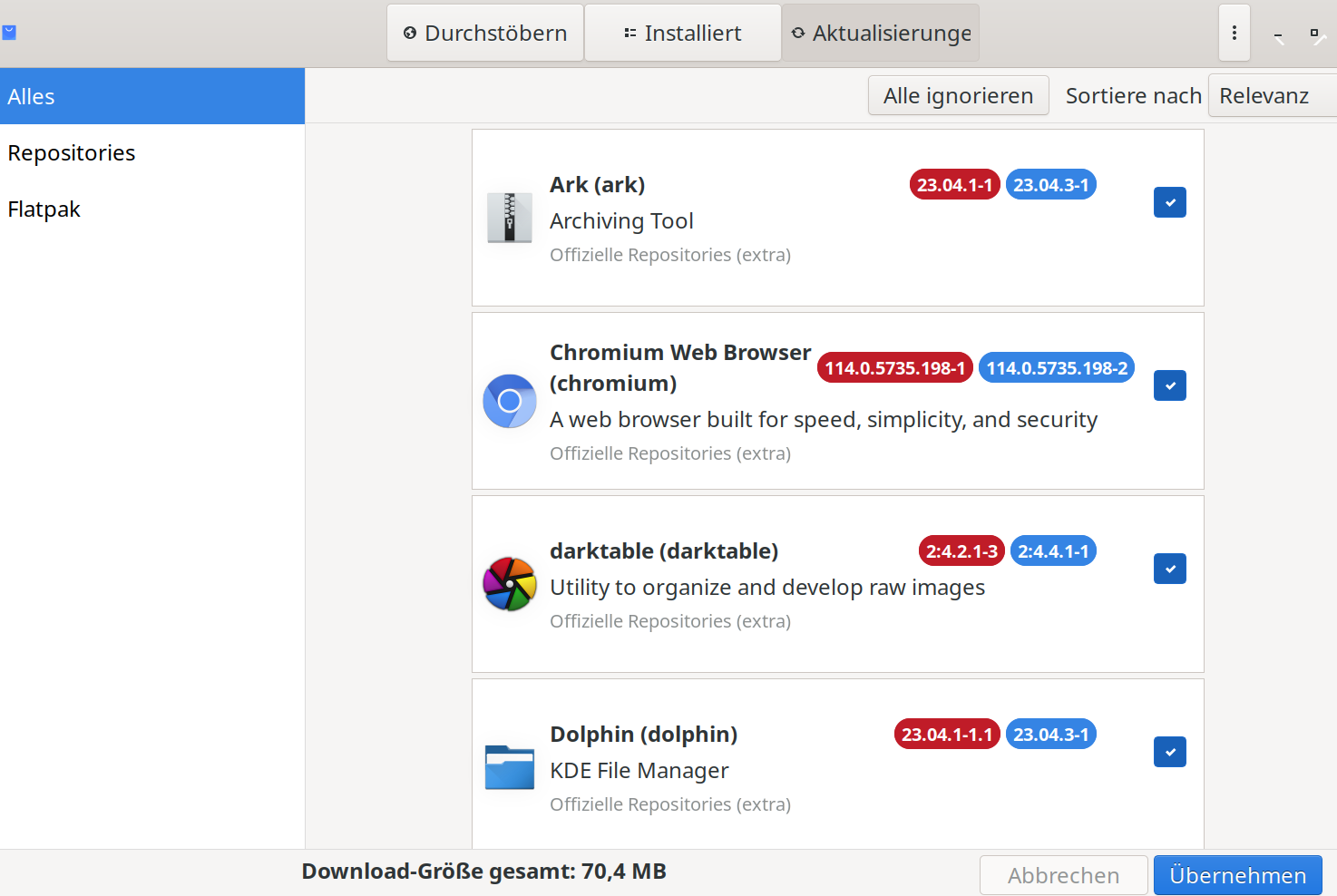Click the Alle ignorieren button

click(x=959, y=95)
